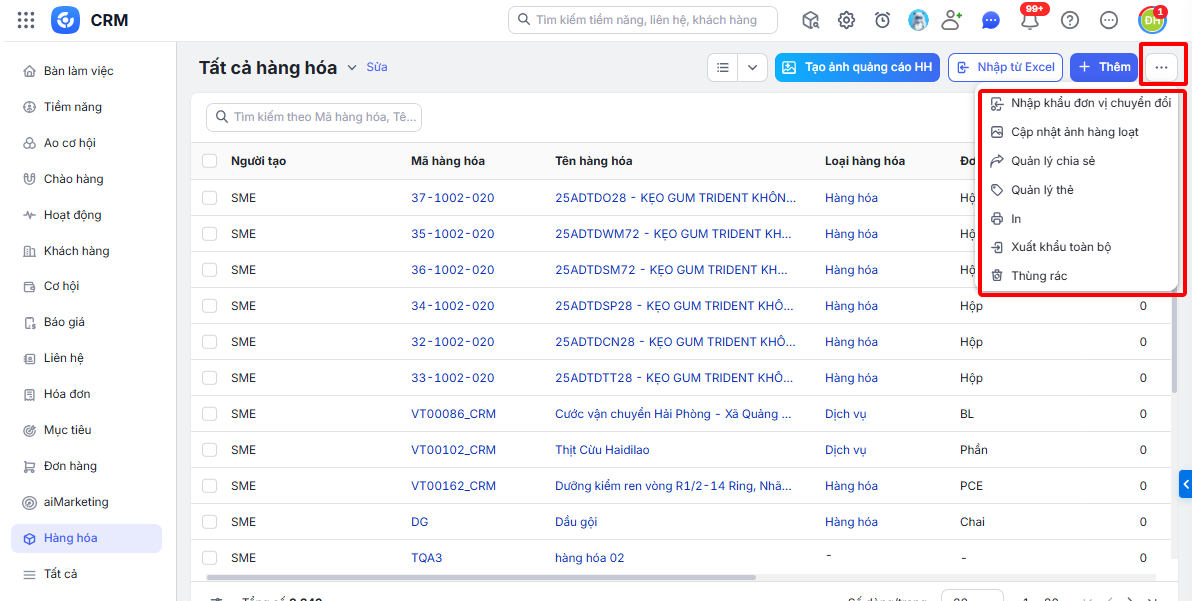Select the checkbox for Dầu gội row

coord(210,522)
